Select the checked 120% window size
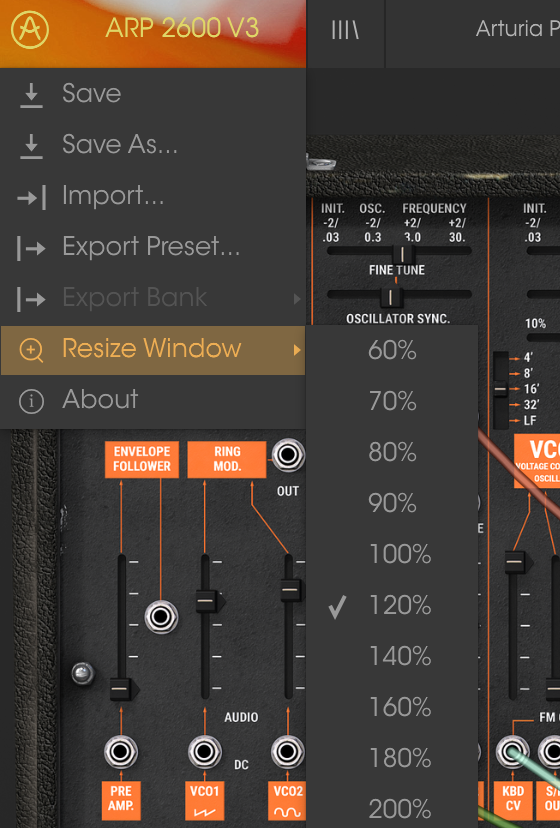560x828 pixels. point(392,605)
